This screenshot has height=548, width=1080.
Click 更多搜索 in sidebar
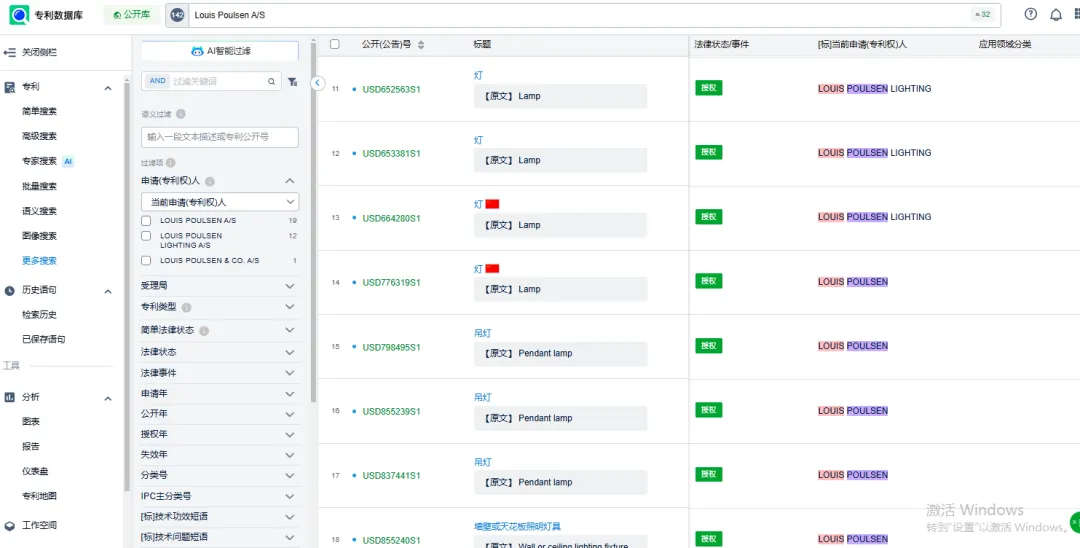pos(39,261)
